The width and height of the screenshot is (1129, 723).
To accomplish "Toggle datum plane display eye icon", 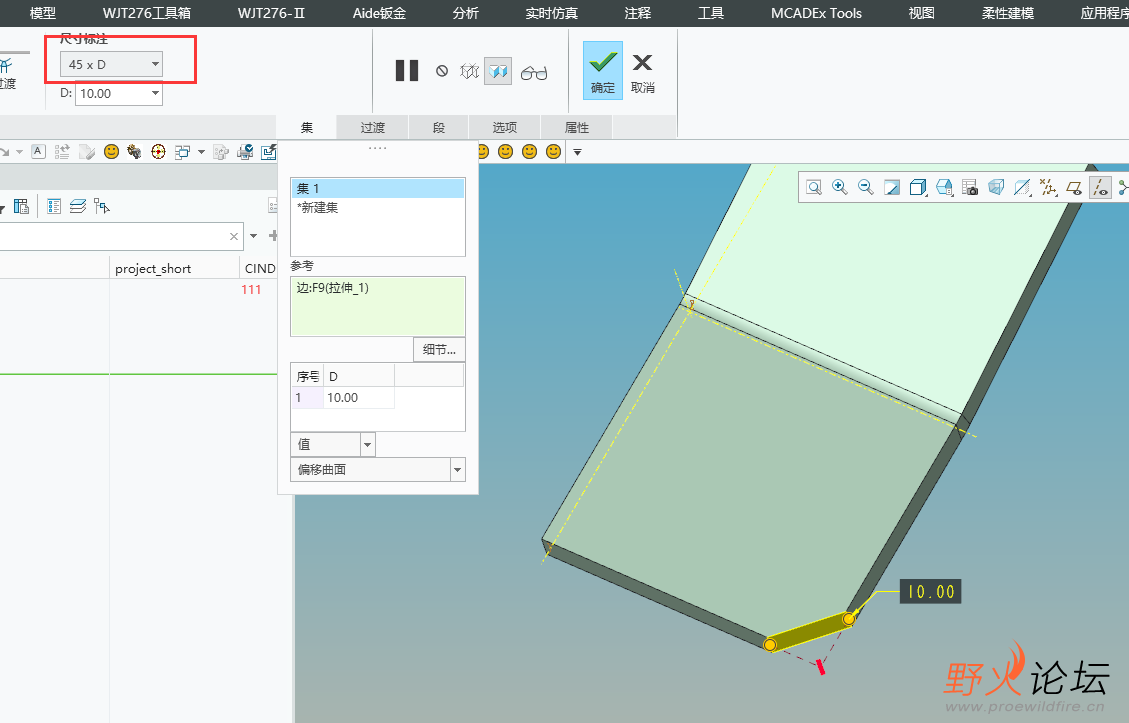I will coord(1074,188).
